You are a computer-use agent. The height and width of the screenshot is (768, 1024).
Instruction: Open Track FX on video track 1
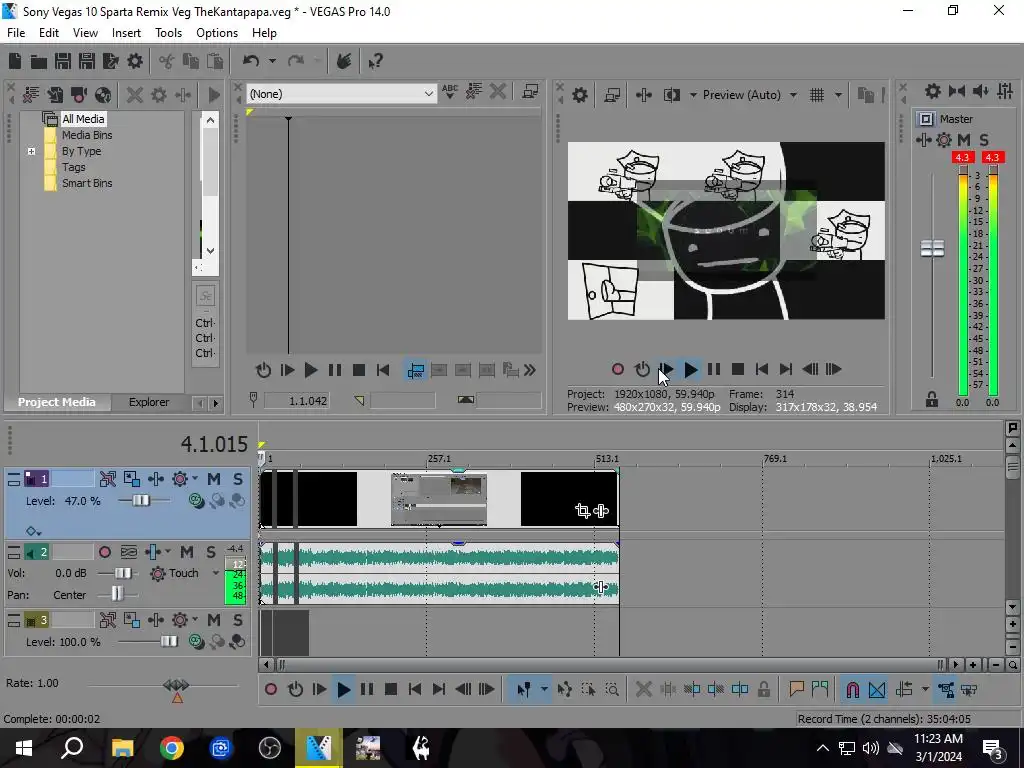pos(156,479)
